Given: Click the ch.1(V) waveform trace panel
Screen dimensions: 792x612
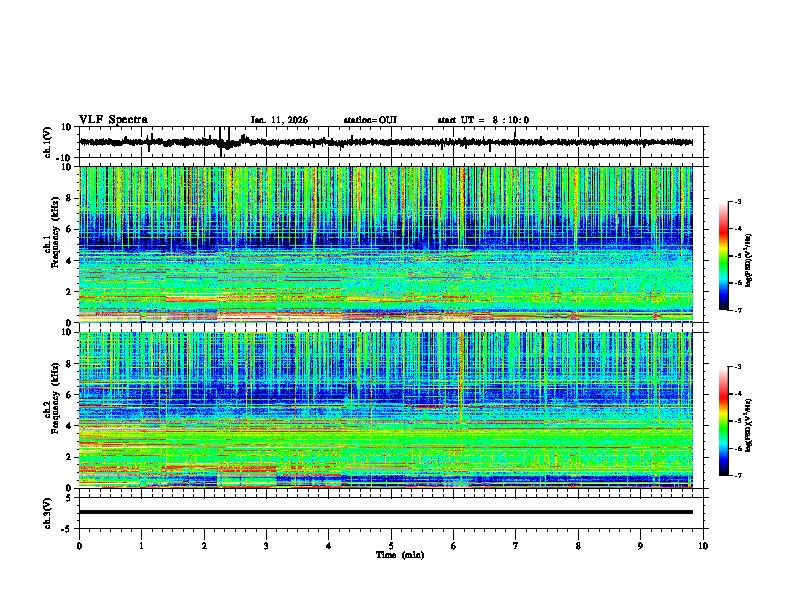Looking at the screenshot, I should coord(393,142).
